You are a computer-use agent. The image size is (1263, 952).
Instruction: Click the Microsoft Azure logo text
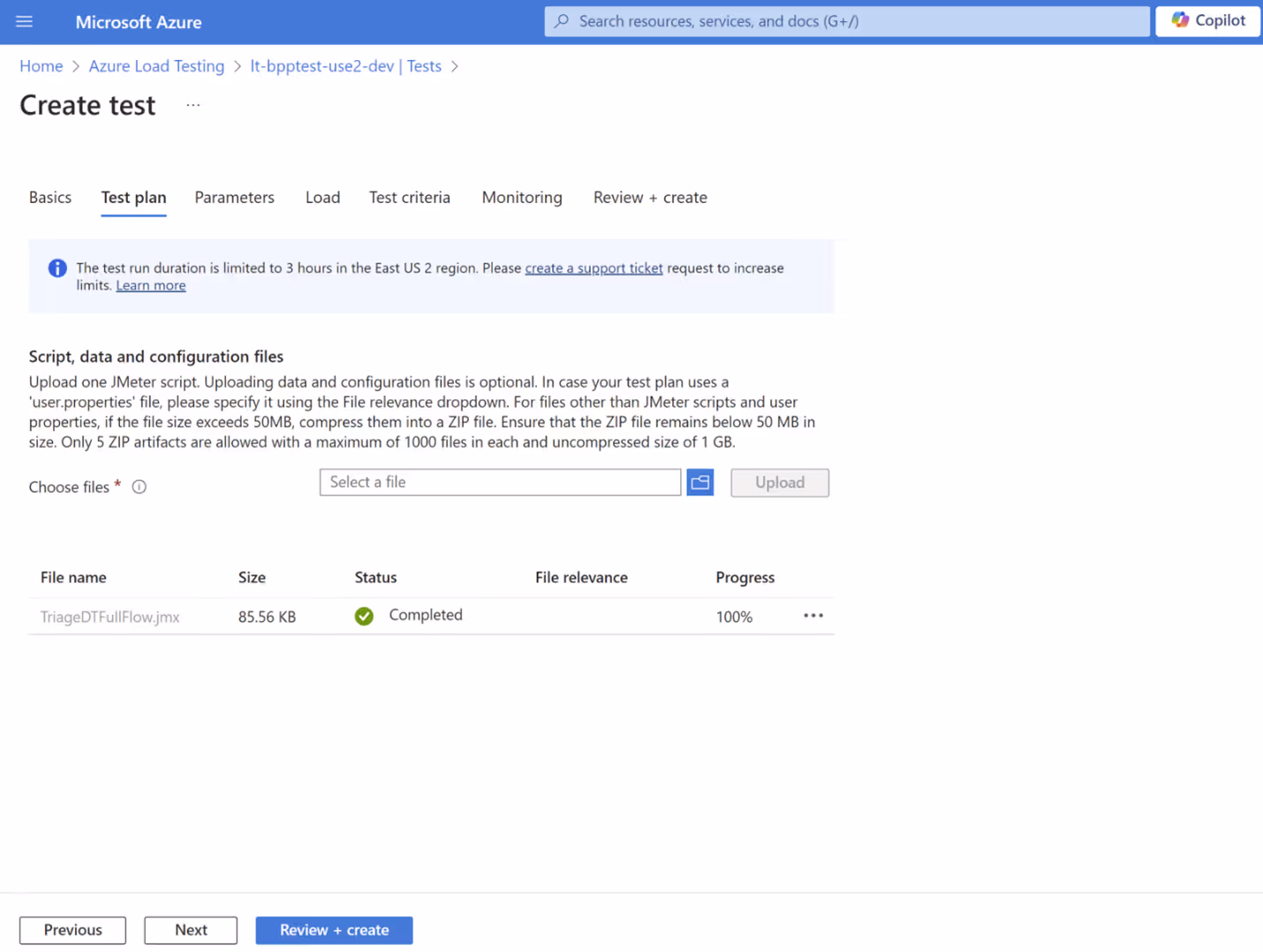[x=139, y=22]
